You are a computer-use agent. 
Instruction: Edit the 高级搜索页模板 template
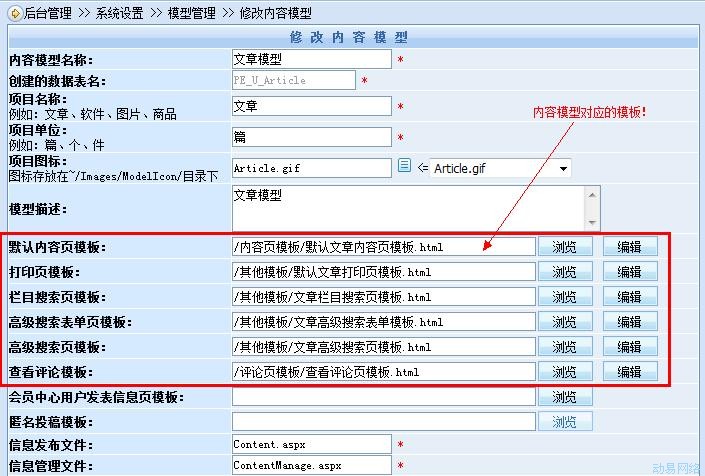(x=629, y=346)
